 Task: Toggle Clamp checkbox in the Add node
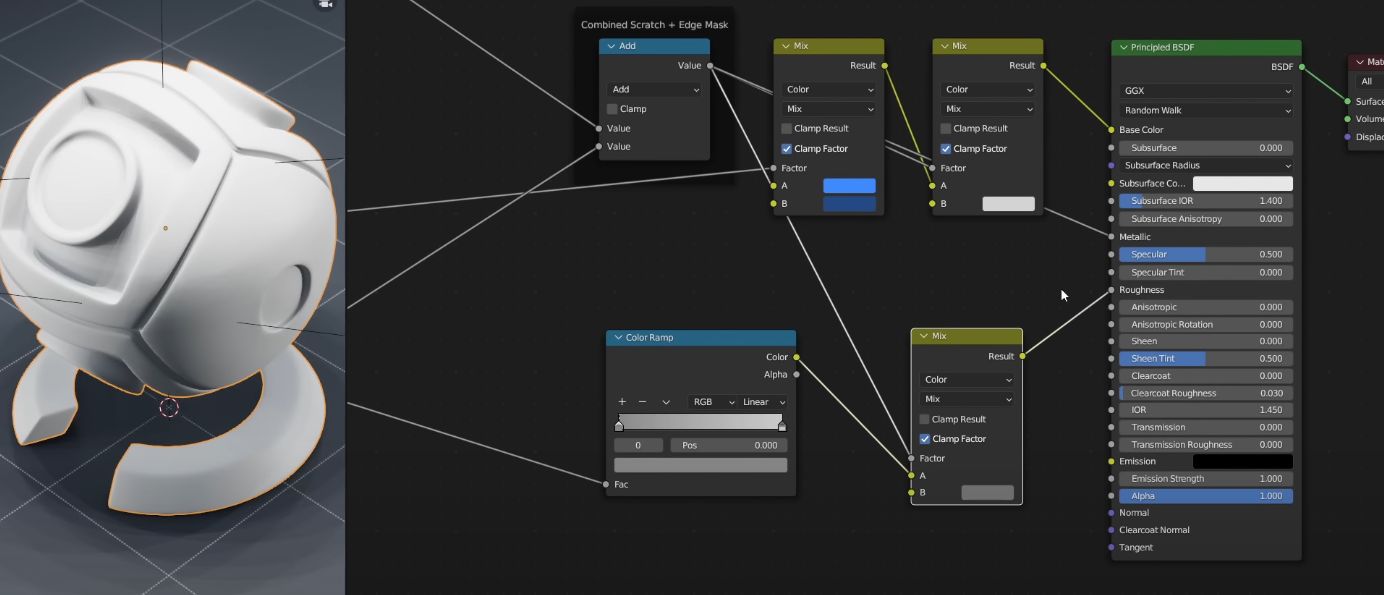(612, 109)
